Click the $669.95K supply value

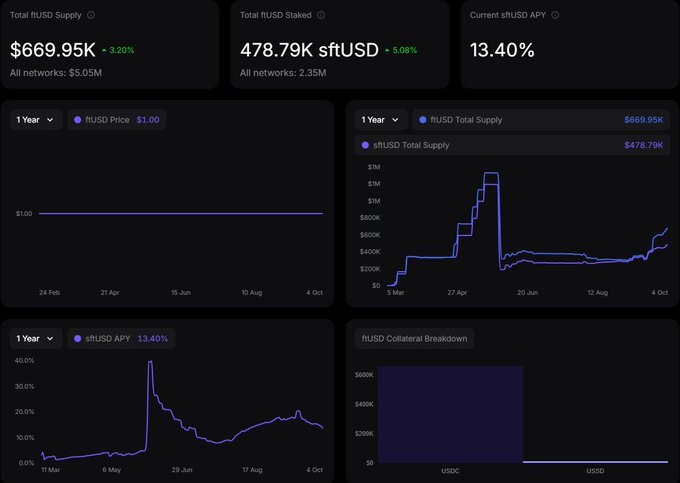(x=52, y=50)
